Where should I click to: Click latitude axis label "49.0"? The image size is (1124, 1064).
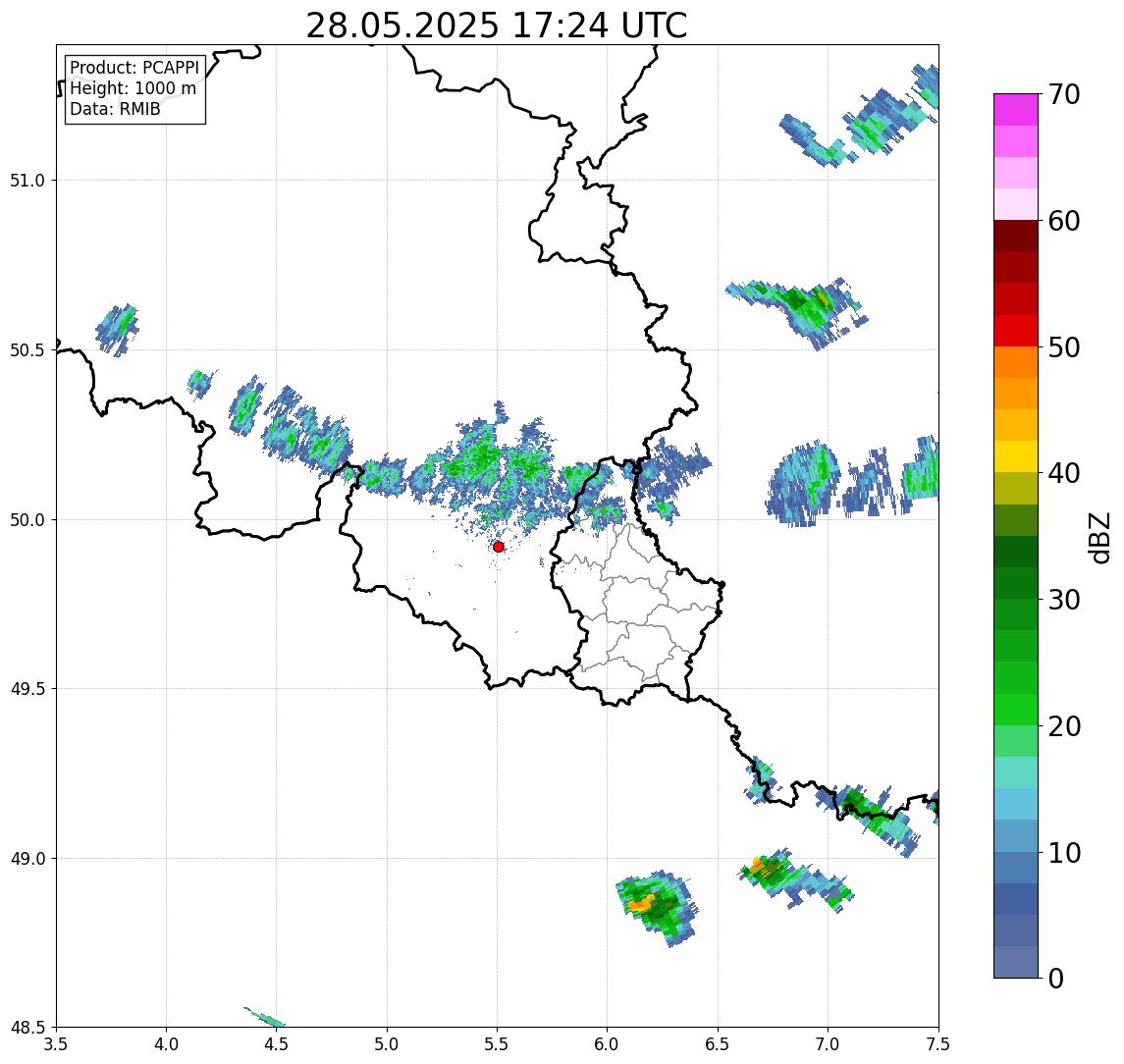click(27, 858)
